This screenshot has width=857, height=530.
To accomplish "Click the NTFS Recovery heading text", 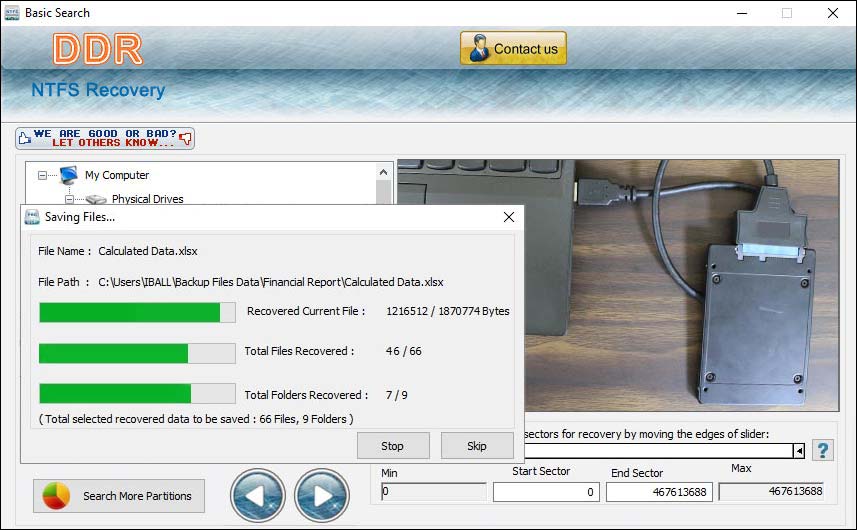I will click(x=98, y=90).
